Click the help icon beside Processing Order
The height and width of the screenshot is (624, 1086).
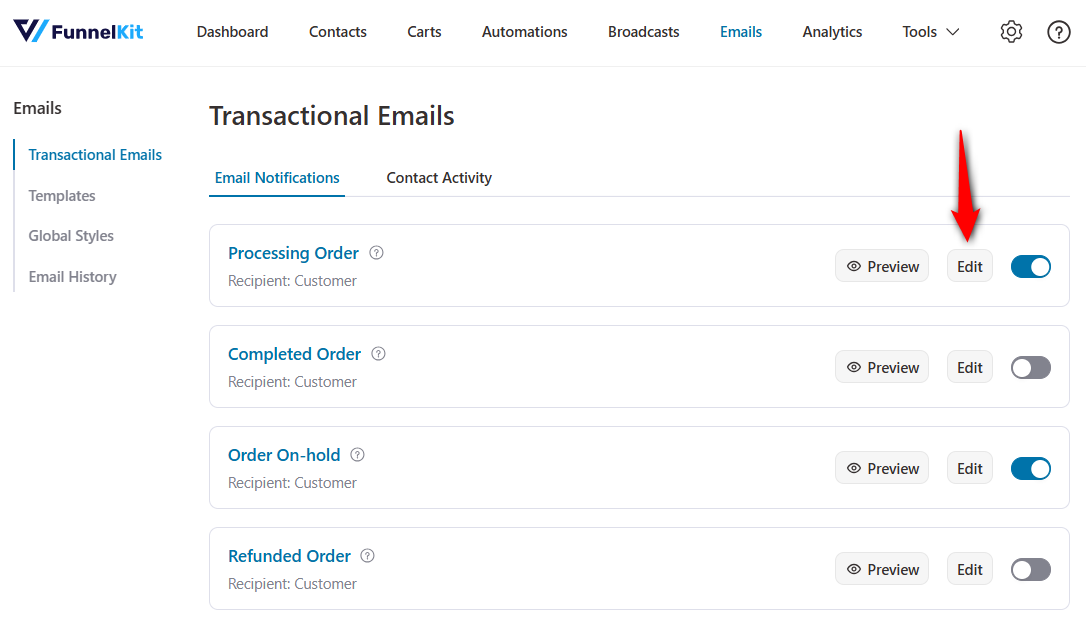click(x=376, y=253)
